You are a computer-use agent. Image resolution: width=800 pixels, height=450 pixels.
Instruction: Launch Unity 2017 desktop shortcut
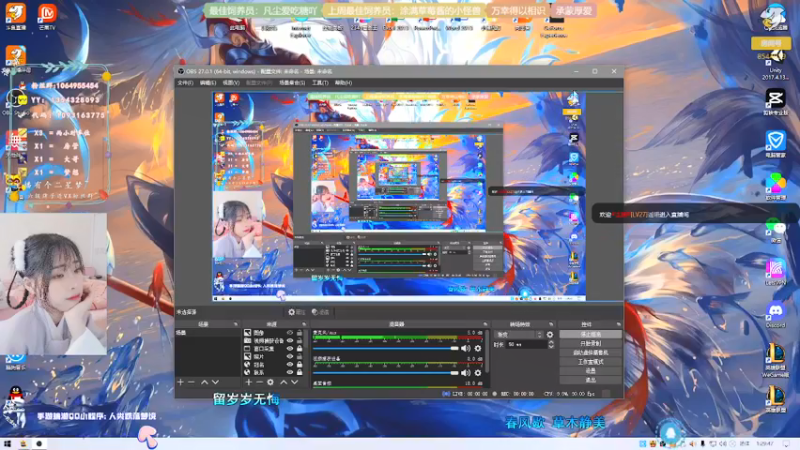click(776, 65)
